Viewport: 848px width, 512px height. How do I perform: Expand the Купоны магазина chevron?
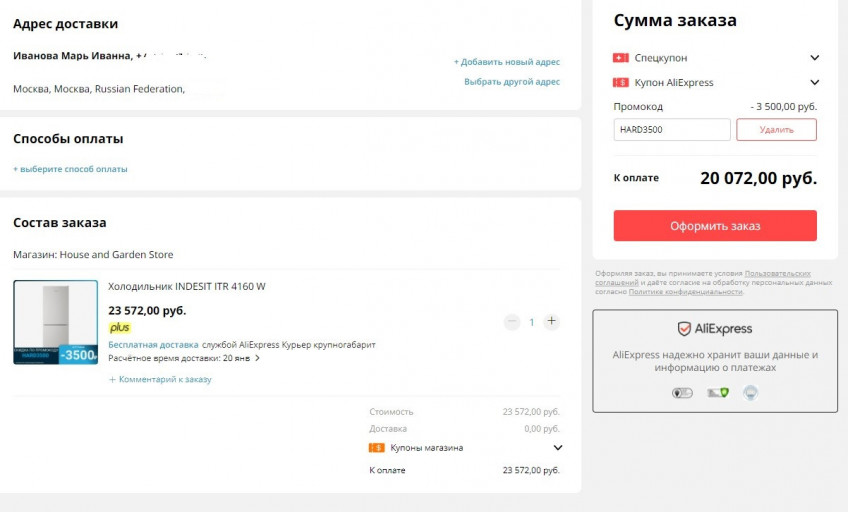point(558,448)
